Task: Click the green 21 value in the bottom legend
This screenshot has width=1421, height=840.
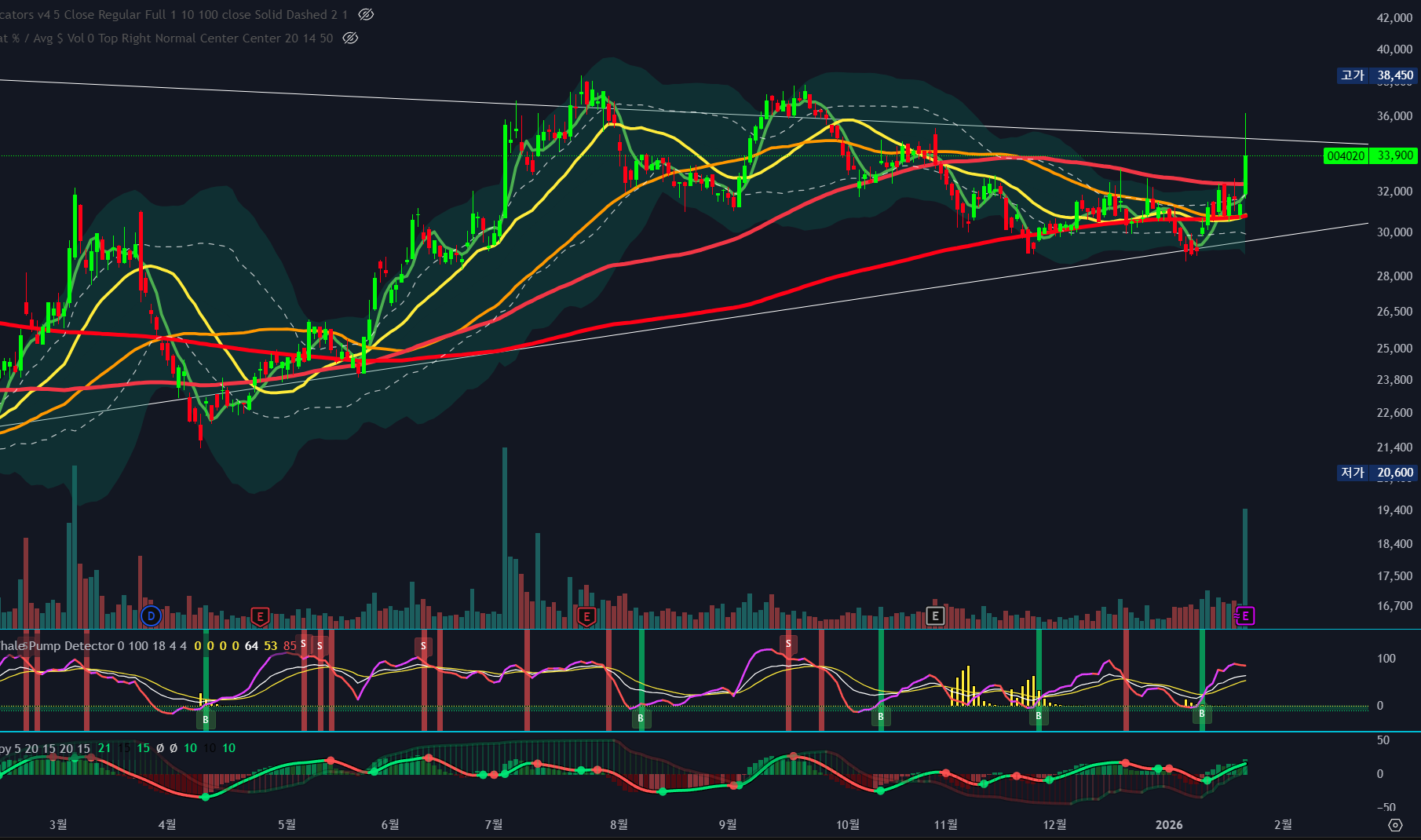Action: [x=104, y=748]
